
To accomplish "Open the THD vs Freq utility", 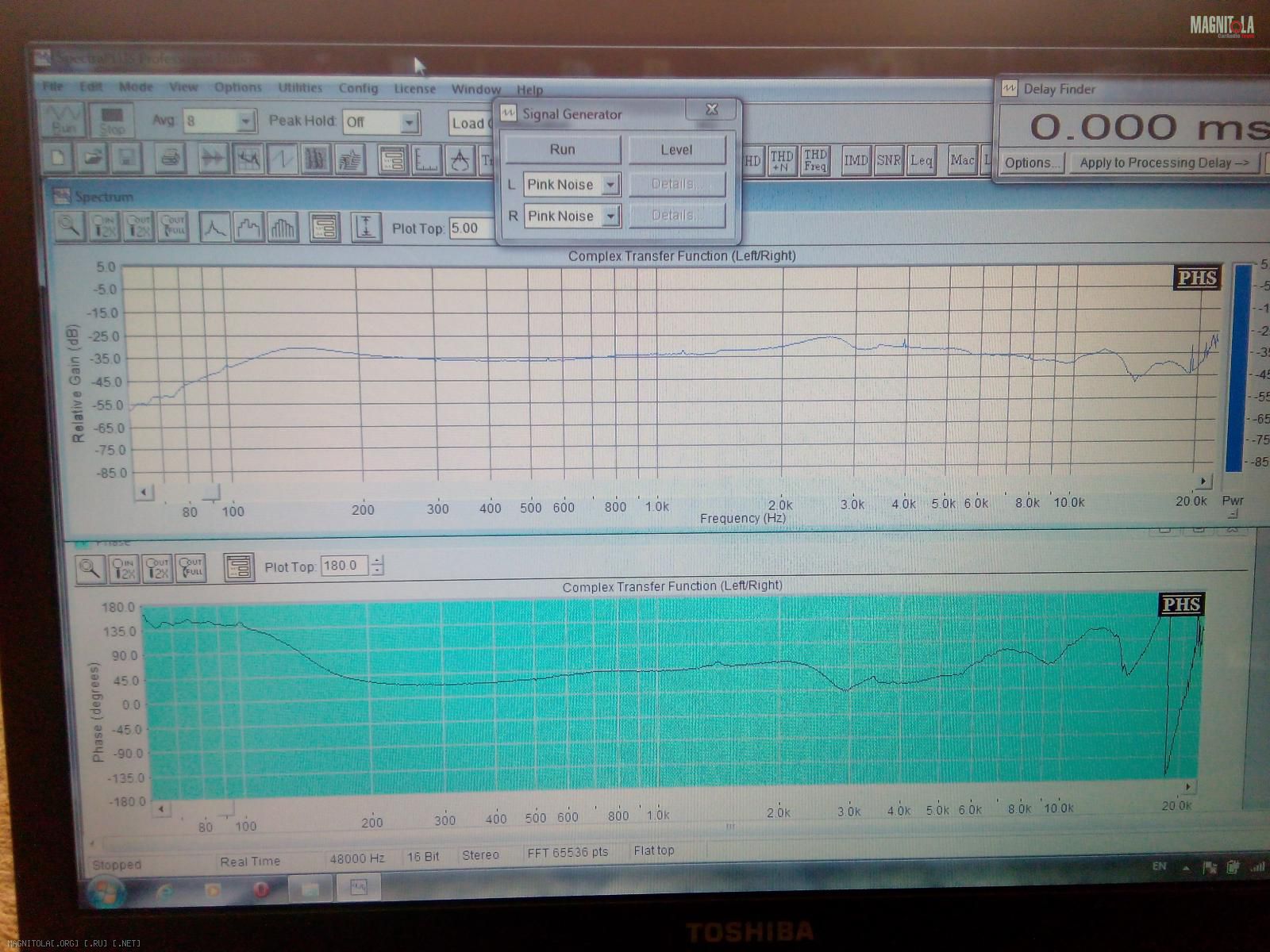I will pos(815,161).
